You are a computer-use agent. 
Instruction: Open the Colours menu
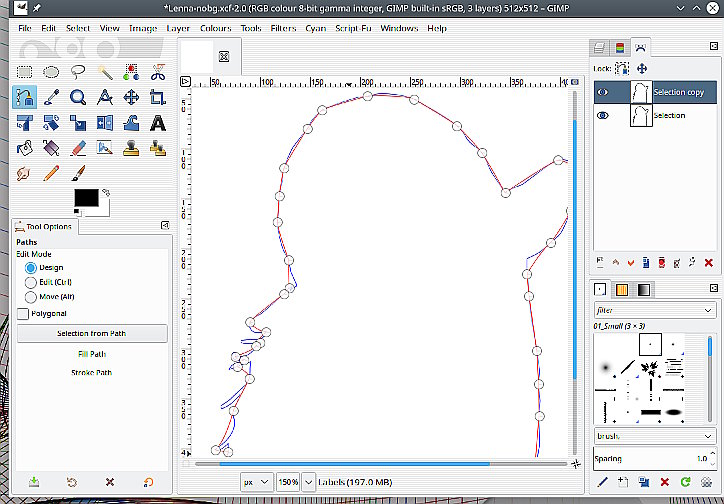[x=215, y=28]
